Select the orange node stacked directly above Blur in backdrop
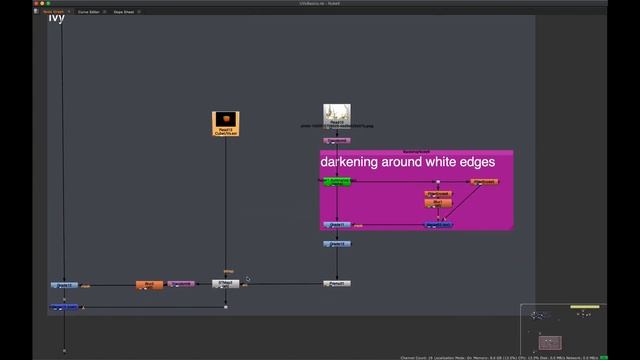Viewport: 640px width, 360px height. click(x=438, y=194)
